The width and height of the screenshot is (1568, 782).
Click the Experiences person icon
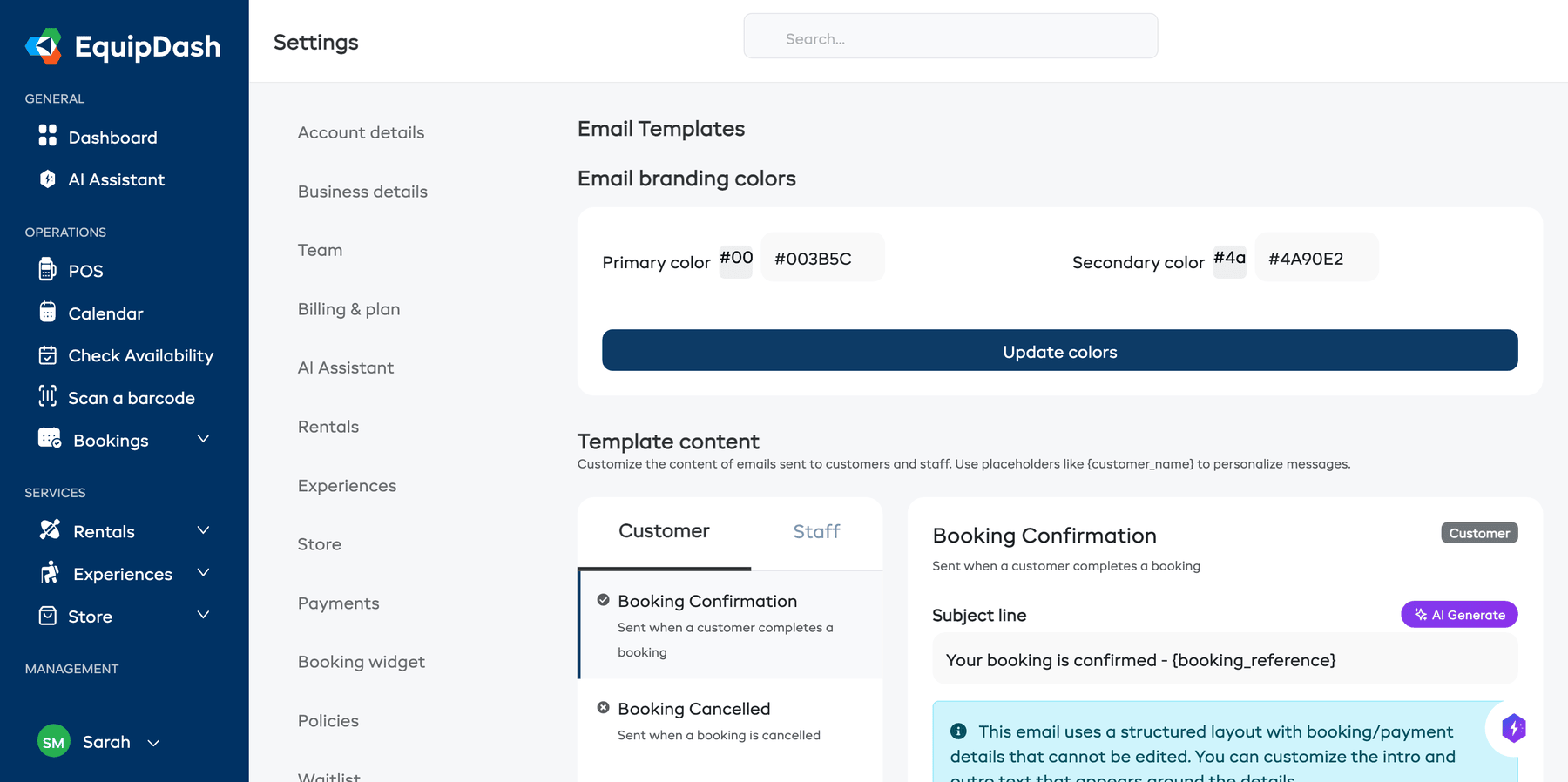(x=50, y=572)
